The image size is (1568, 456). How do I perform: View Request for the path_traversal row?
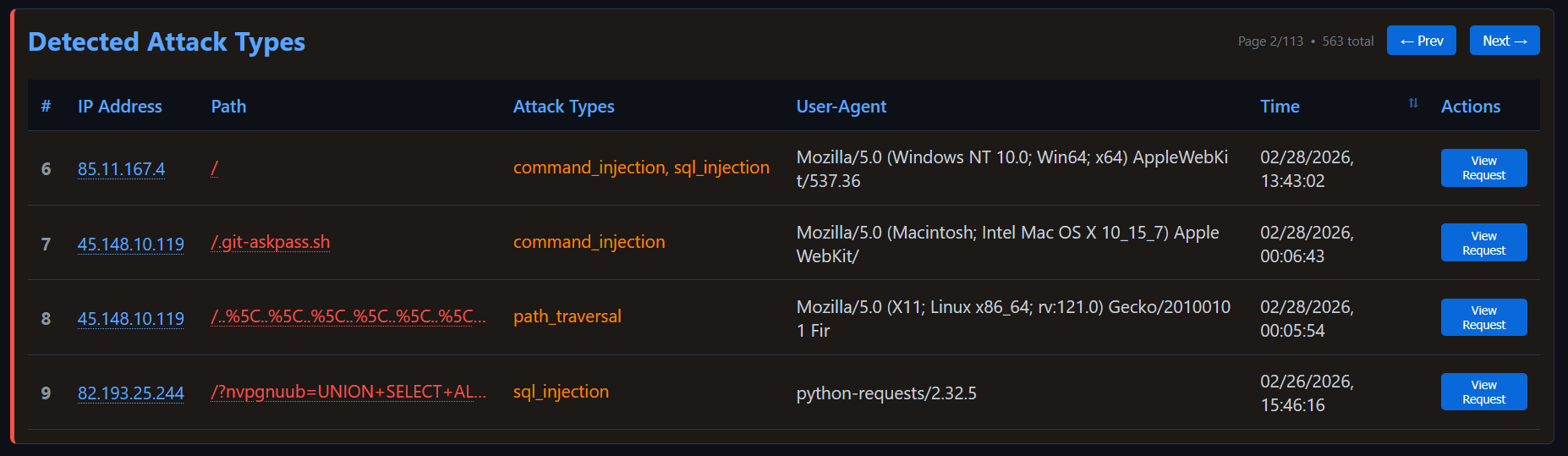(1483, 317)
